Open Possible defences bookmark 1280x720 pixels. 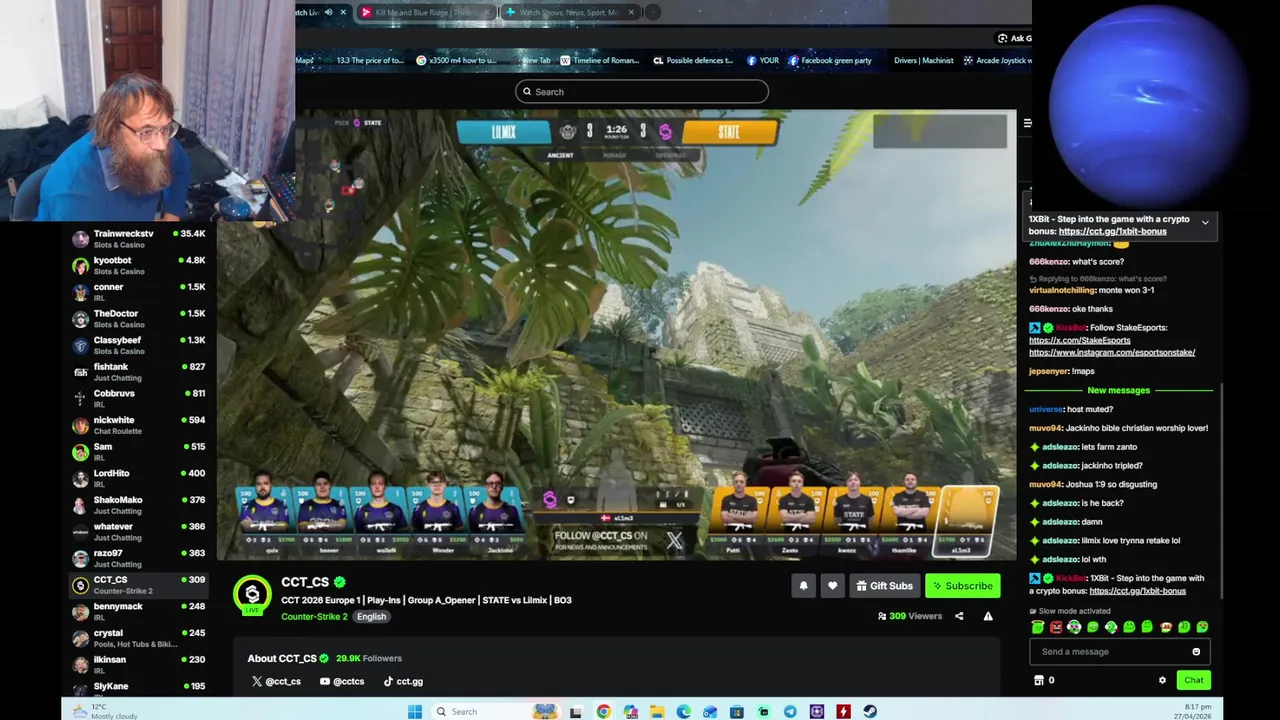692,60
